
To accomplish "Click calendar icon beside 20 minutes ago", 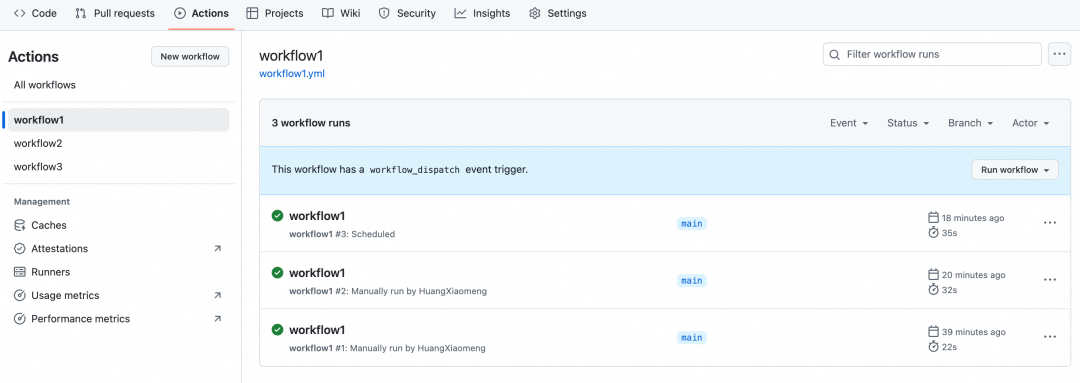I will (x=934, y=274).
